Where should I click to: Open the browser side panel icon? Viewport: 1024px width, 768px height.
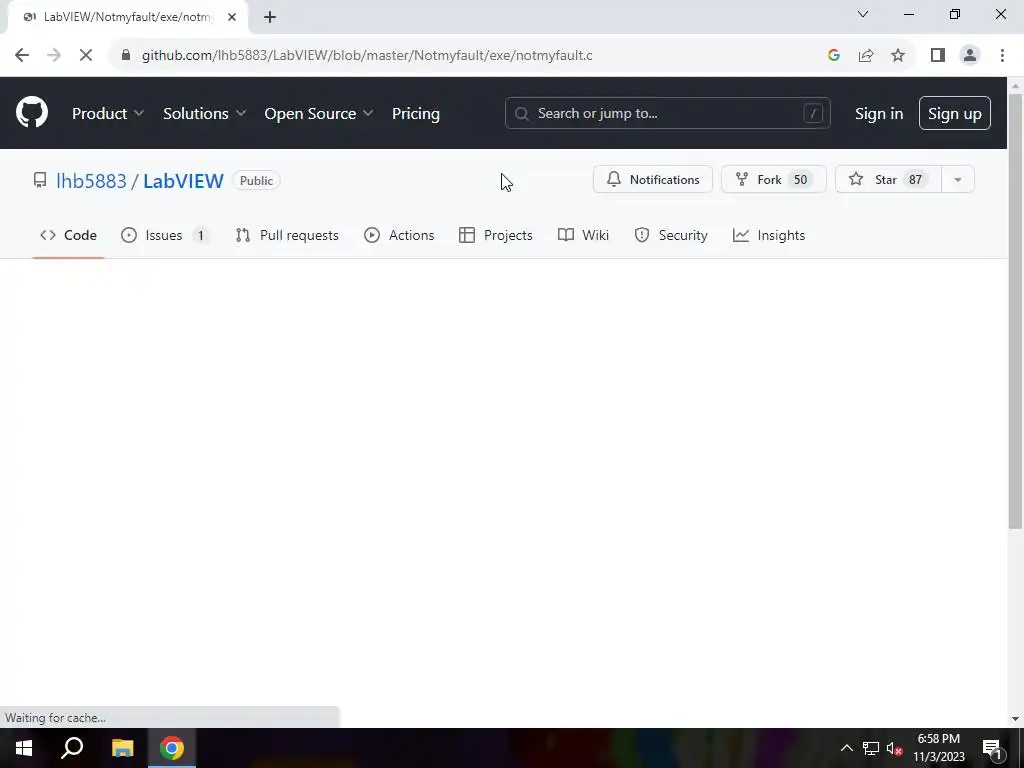(938, 56)
